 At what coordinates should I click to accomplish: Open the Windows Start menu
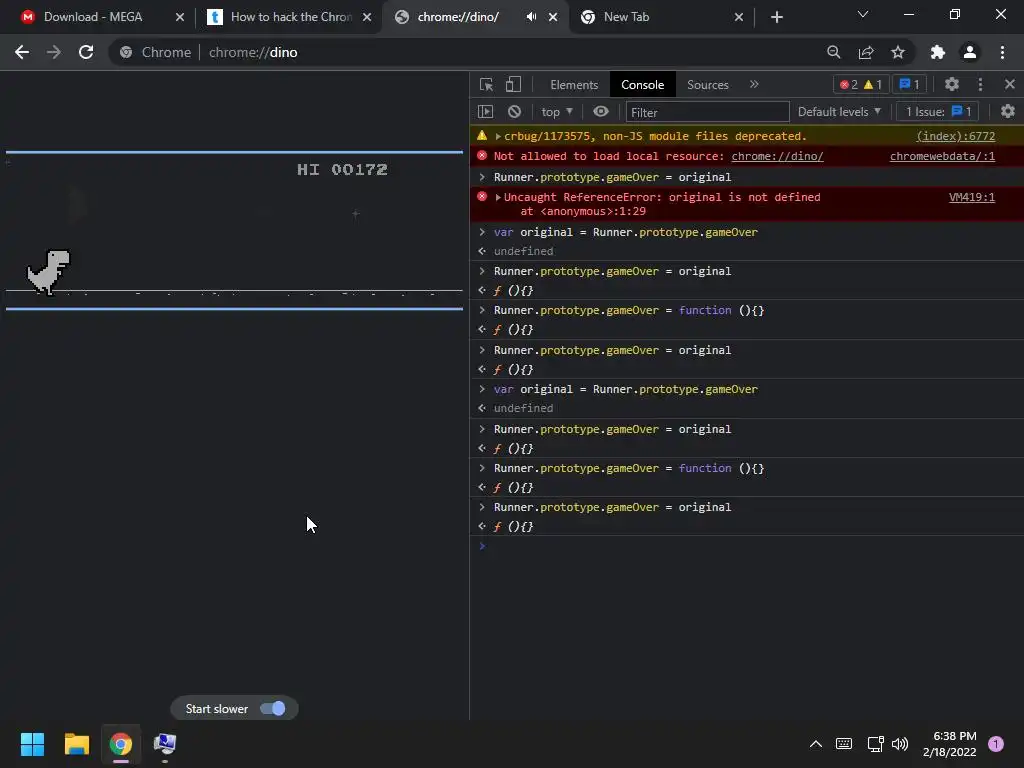coord(32,744)
